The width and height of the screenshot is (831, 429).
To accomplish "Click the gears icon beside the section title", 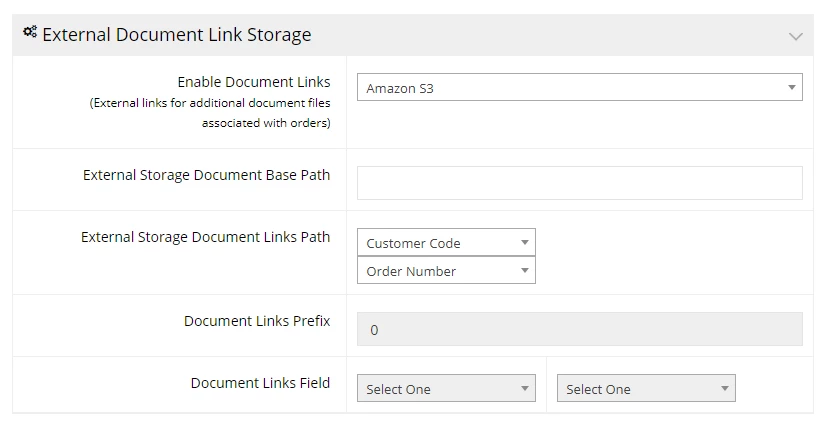I will pos(30,32).
